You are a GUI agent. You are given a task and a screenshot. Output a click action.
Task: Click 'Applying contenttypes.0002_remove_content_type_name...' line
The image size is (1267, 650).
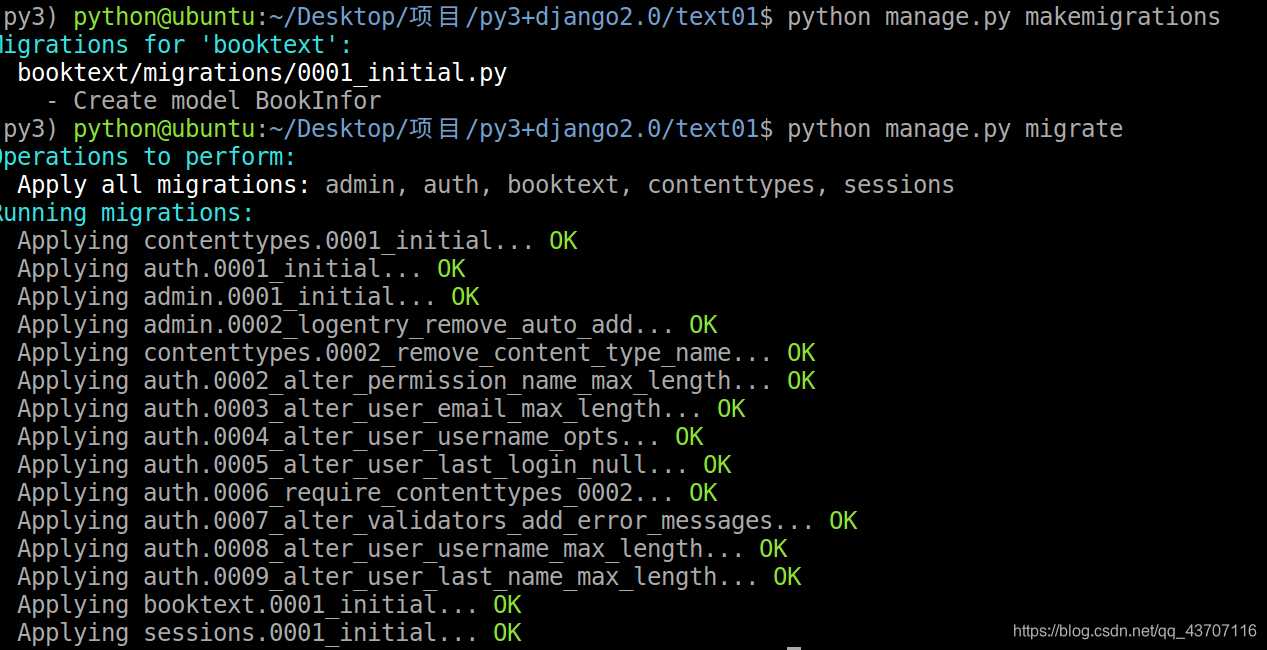click(x=416, y=353)
